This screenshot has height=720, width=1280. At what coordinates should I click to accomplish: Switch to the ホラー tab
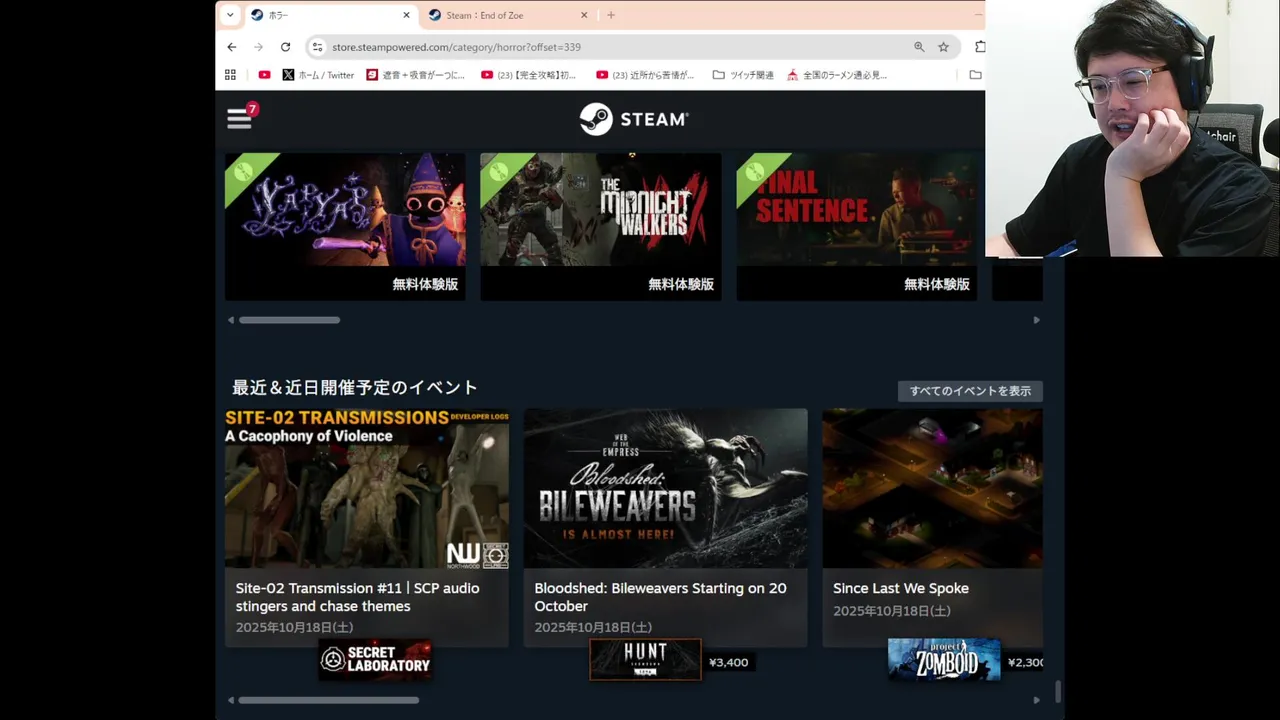(x=331, y=15)
